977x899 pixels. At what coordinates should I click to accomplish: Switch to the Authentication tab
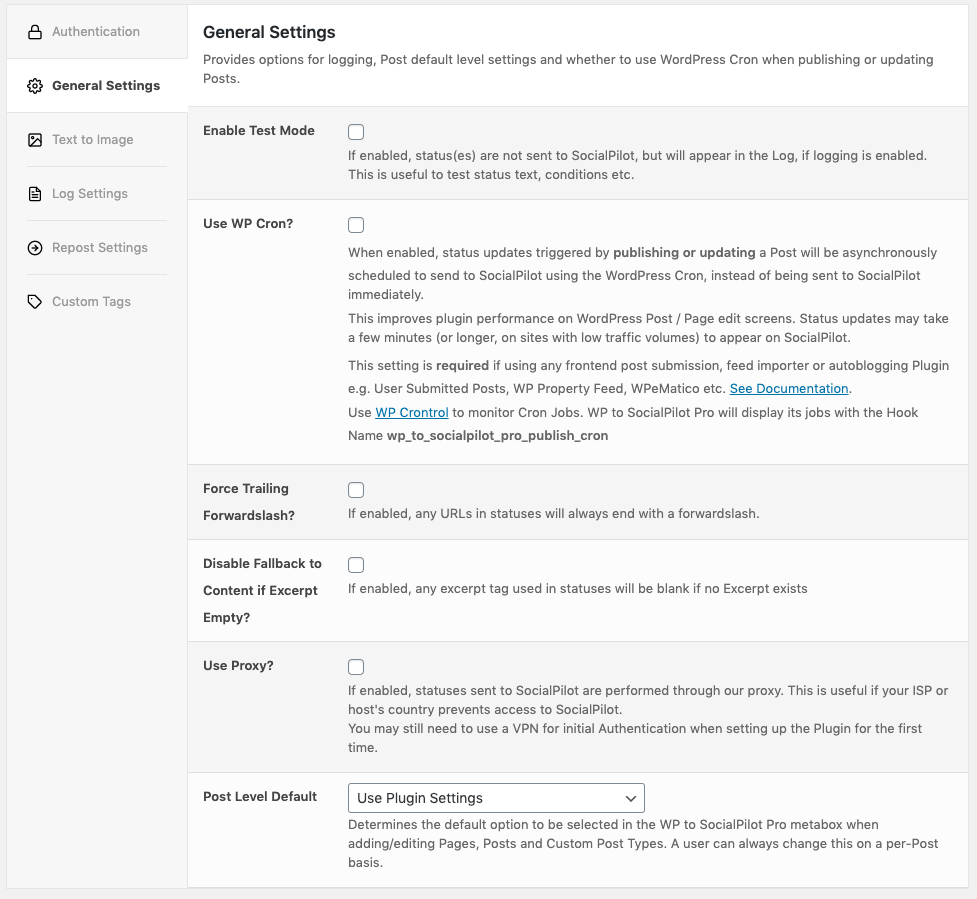[96, 32]
